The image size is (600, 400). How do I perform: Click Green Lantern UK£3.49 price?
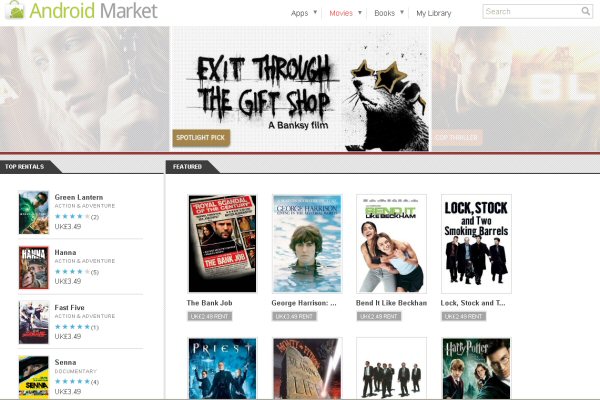[x=68, y=227]
